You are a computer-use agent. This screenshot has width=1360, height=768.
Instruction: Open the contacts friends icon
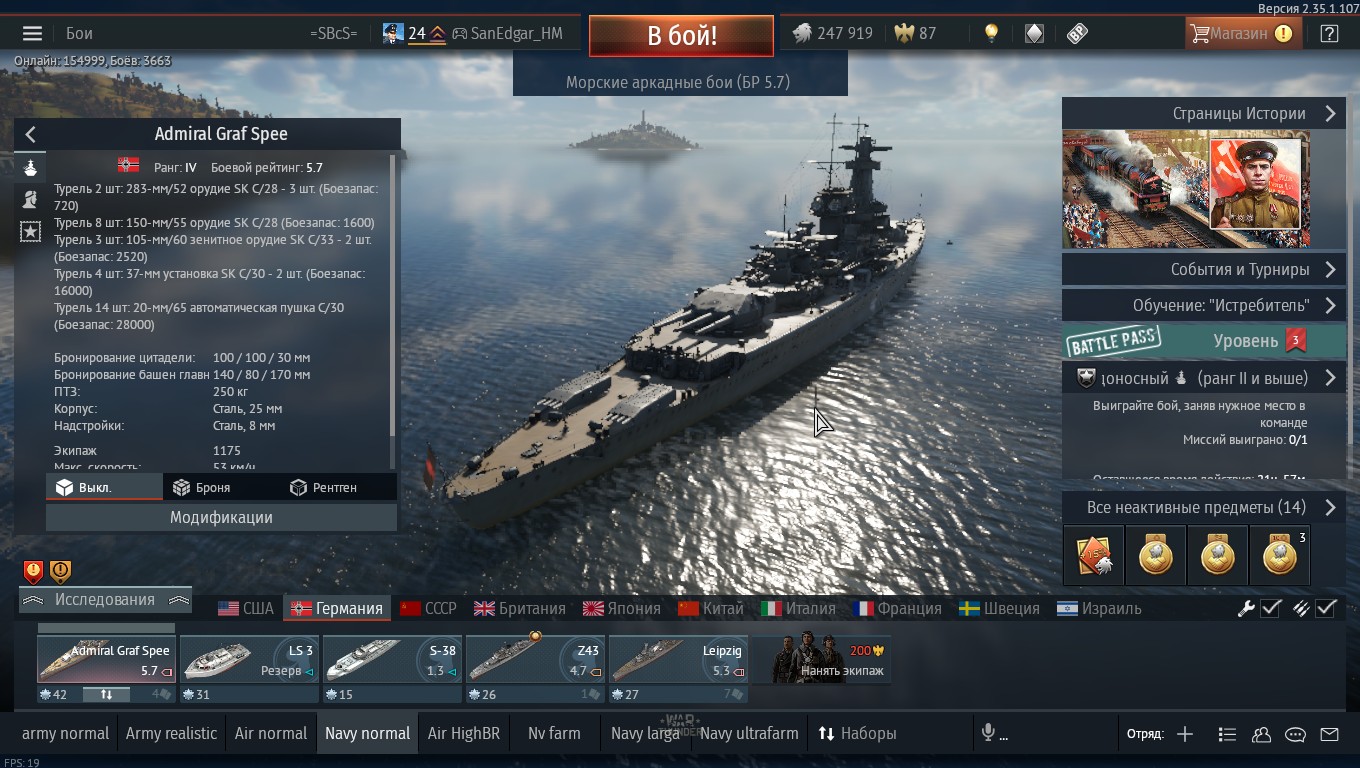(x=1261, y=734)
